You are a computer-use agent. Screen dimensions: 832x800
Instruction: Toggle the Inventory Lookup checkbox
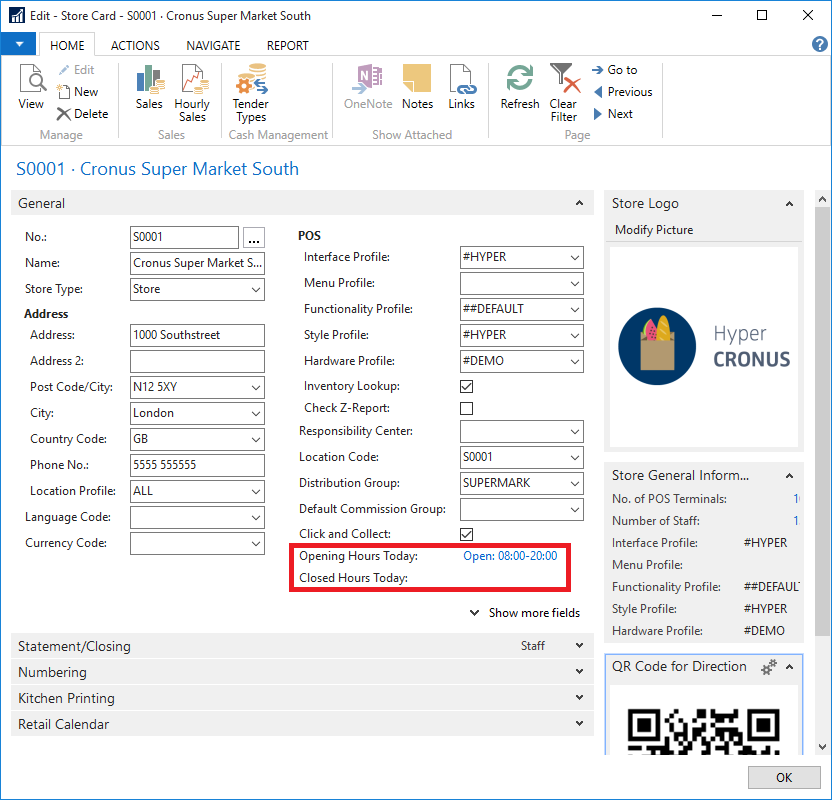tap(466, 386)
